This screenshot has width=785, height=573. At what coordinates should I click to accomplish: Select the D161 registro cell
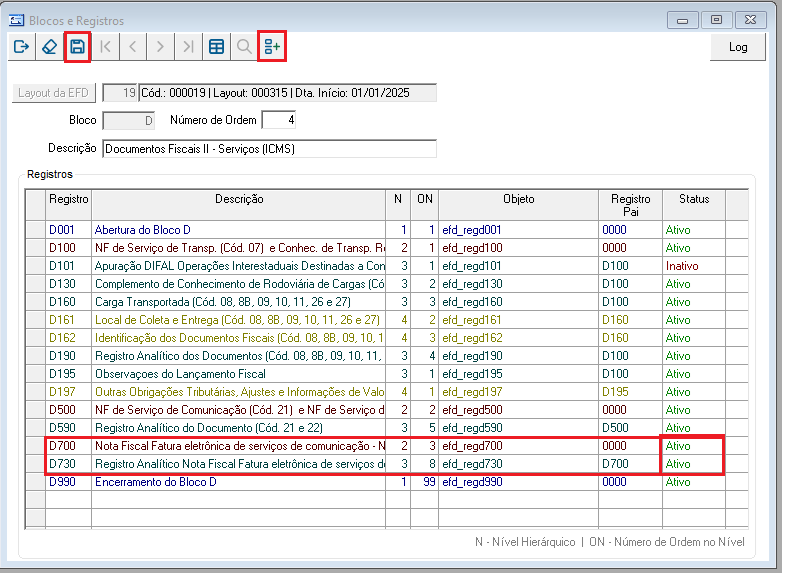tap(69, 320)
